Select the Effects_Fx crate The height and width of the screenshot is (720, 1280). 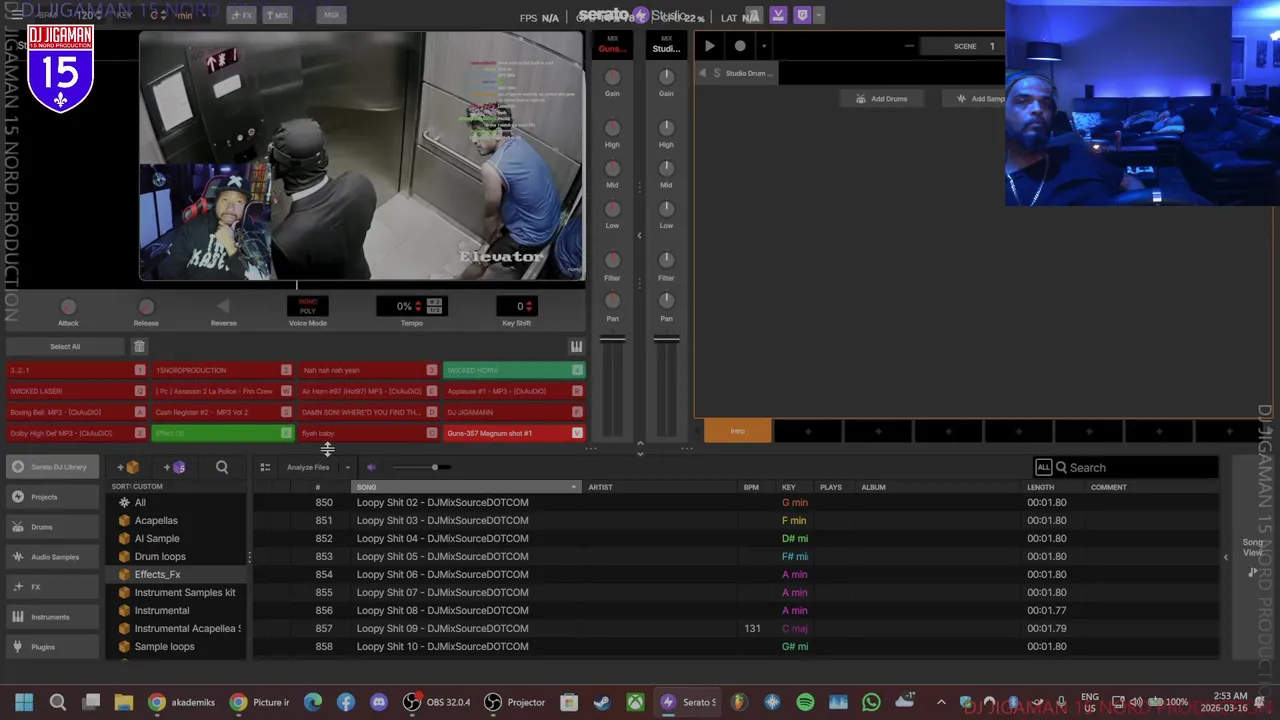click(x=176, y=574)
